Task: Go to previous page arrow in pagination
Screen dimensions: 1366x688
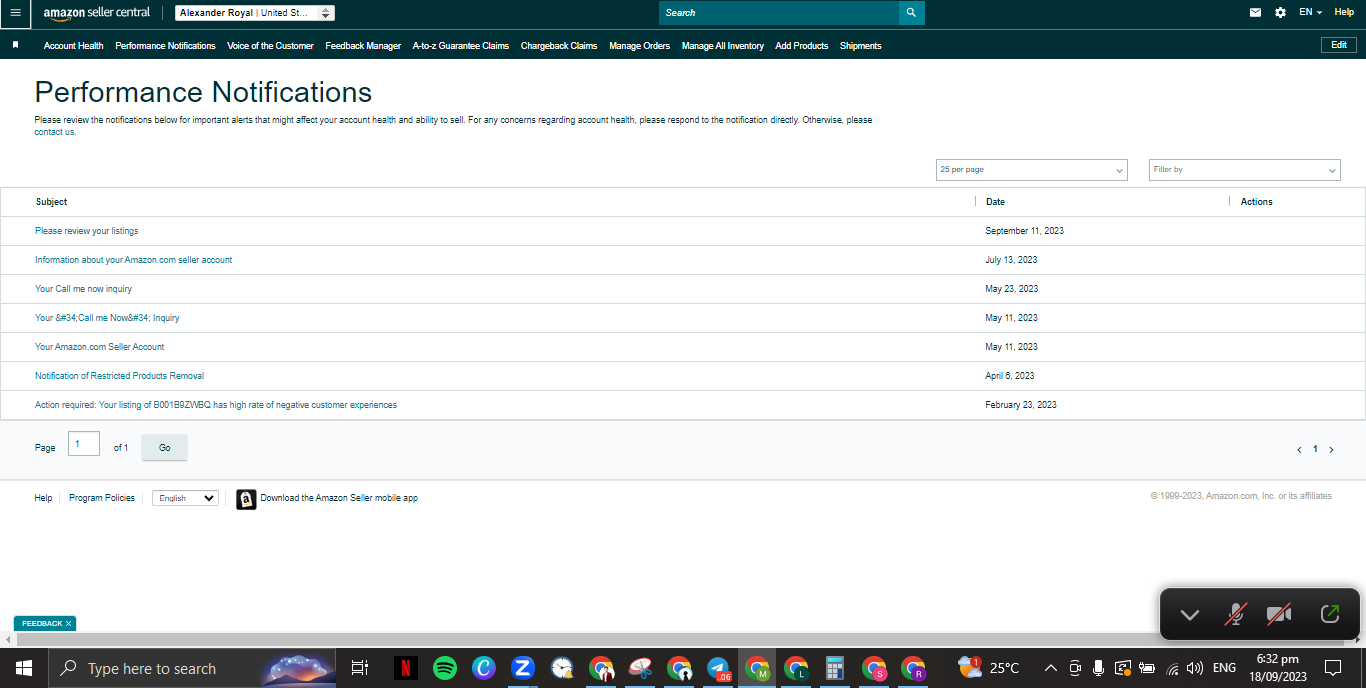Action: [1299, 450]
